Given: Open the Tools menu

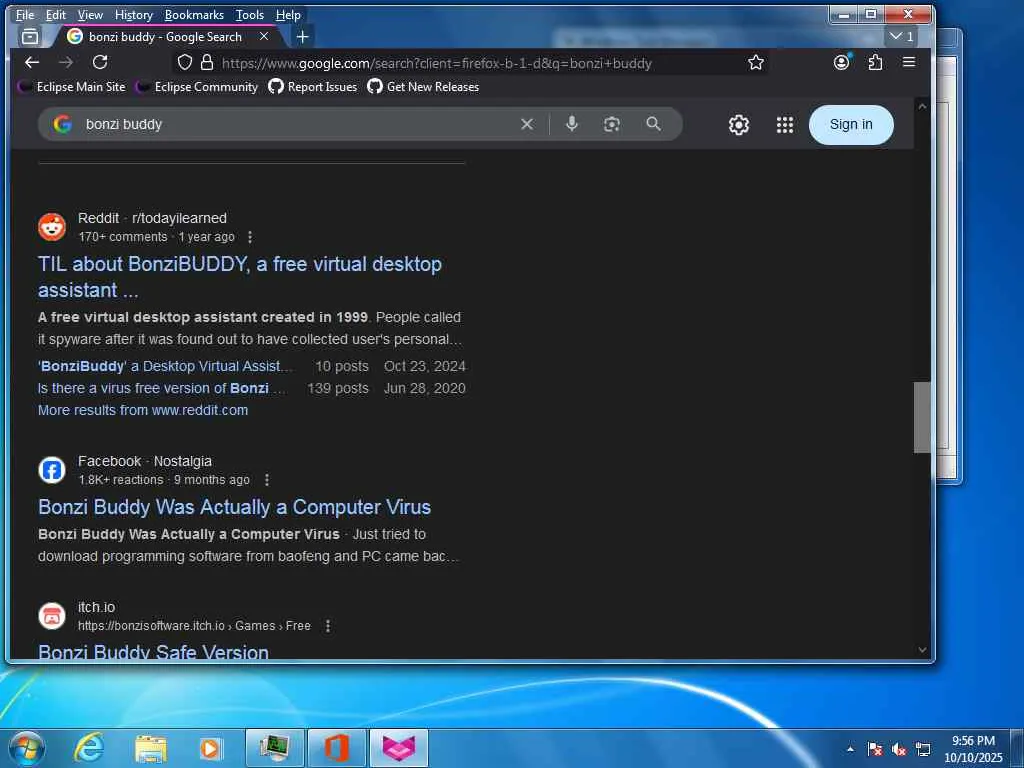Looking at the screenshot, I should coord(249,14).
